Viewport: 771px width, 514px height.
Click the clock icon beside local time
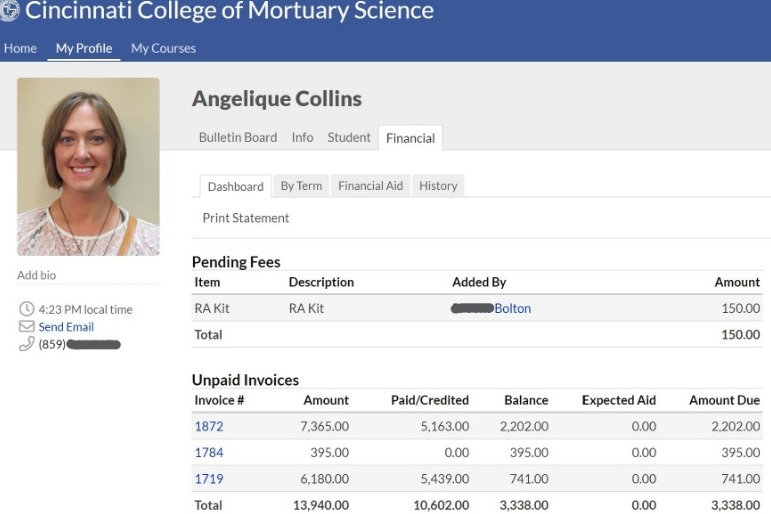tap(27, 309)
